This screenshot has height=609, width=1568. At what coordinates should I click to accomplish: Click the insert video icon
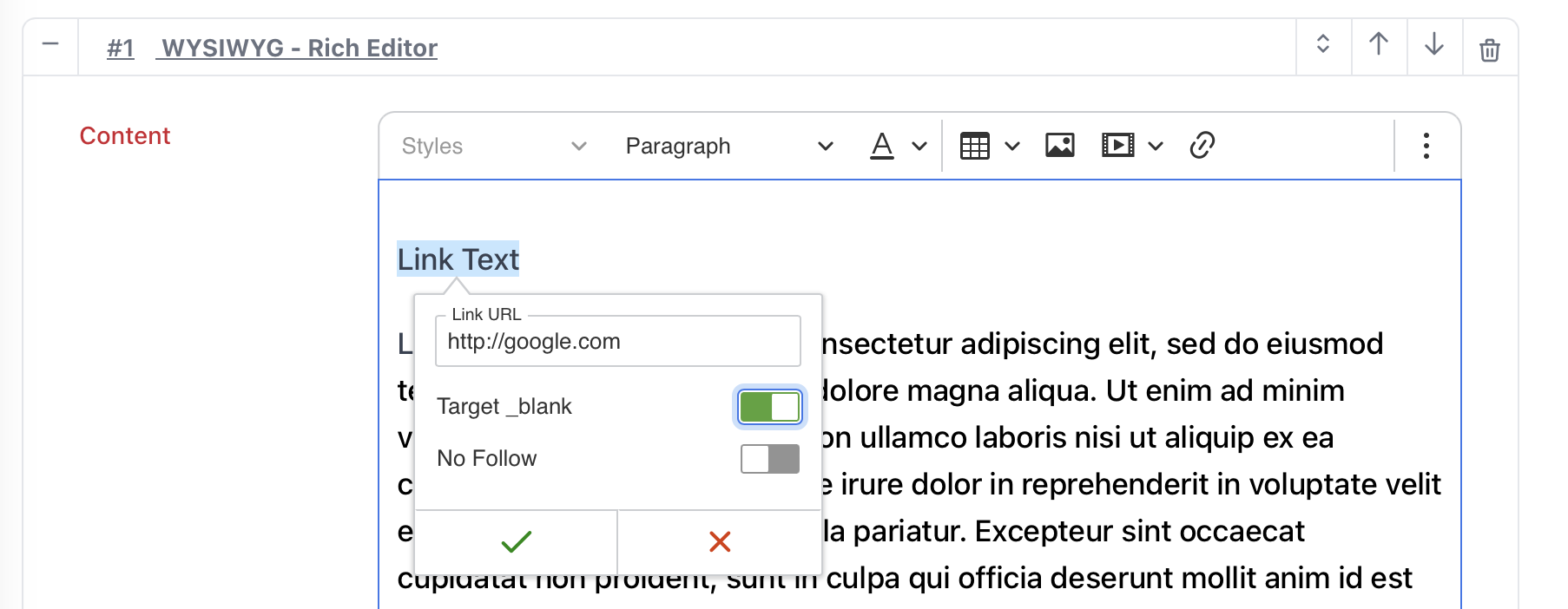[x=1117, y=145]
